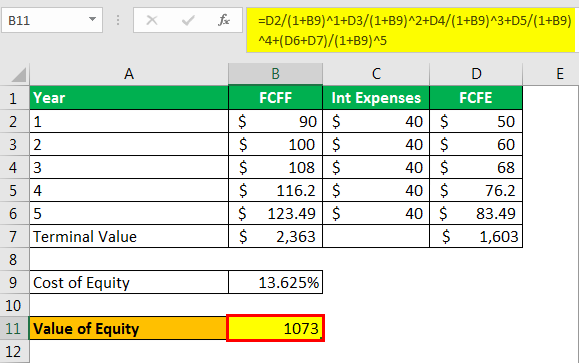
Task: Select Int Expenses 40 in year 1 row
Action: [376, 121]
